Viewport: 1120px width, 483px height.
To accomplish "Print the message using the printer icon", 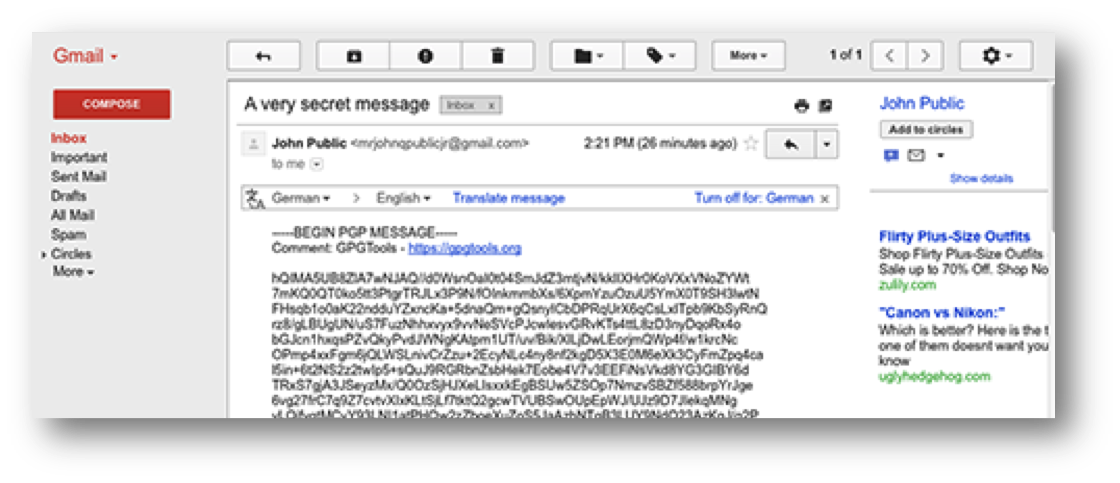I will tap(802, 106).
